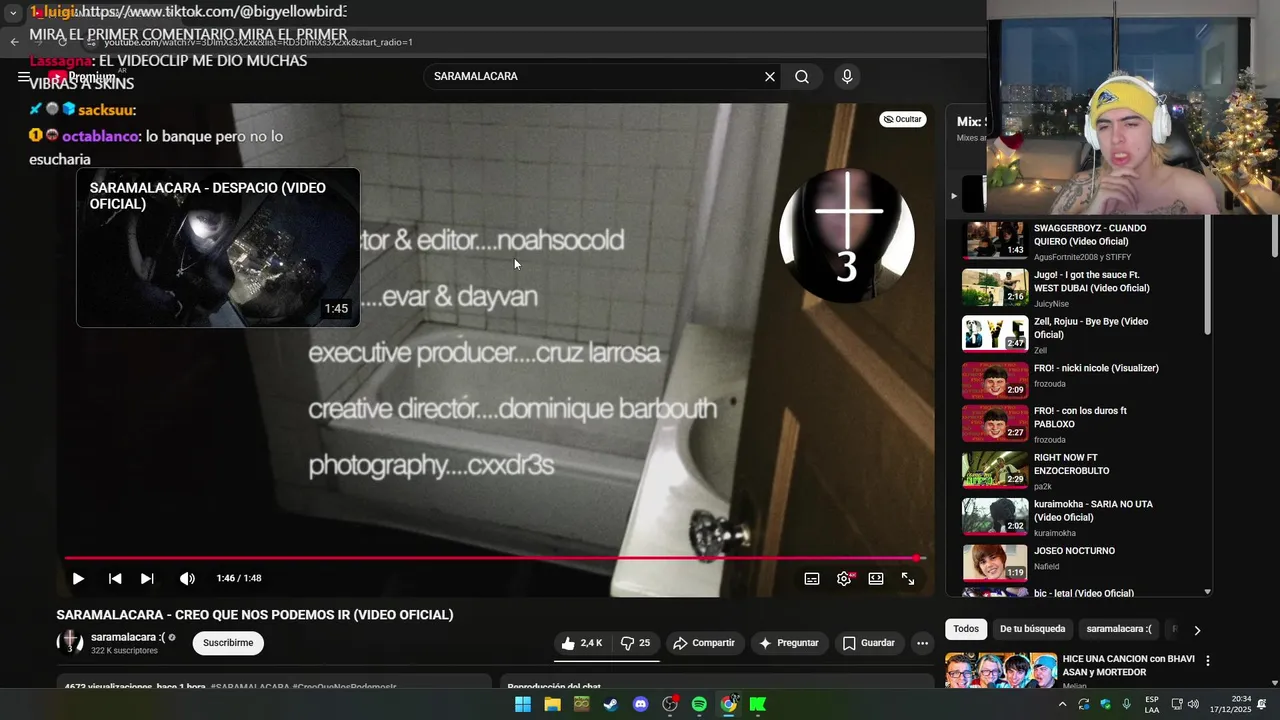Open Spotify from the taskbar

(699, 704)
